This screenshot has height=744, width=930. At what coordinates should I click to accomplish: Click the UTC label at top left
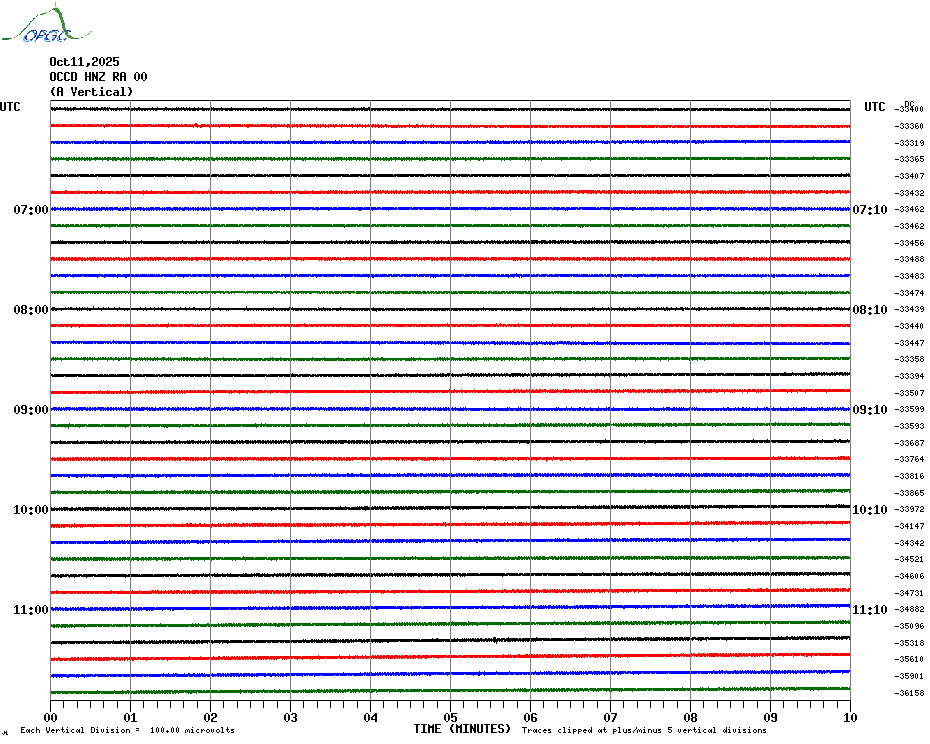point(10,107)
